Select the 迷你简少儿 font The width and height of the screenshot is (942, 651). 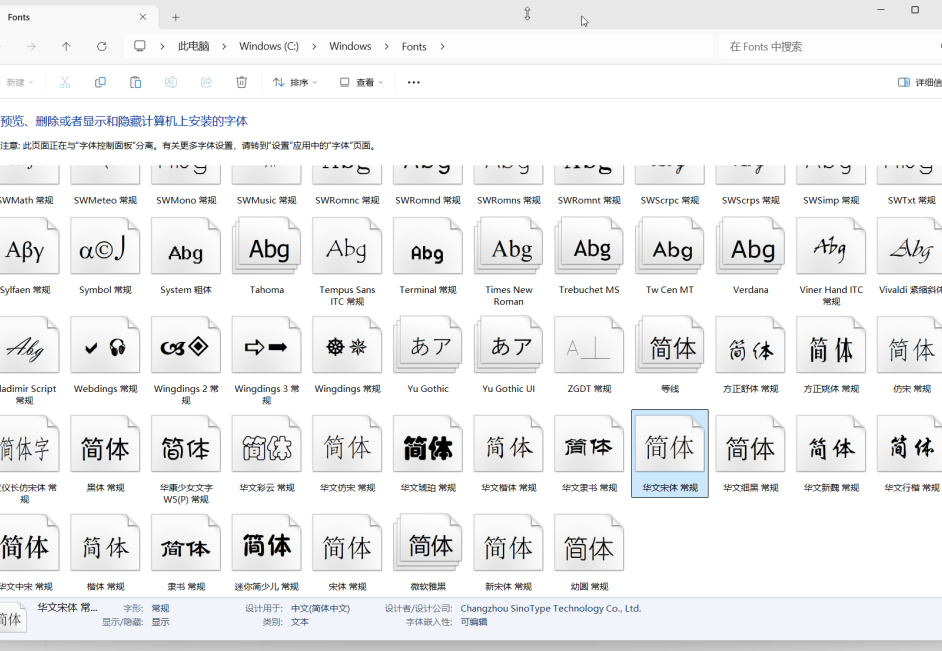point(267,553)
